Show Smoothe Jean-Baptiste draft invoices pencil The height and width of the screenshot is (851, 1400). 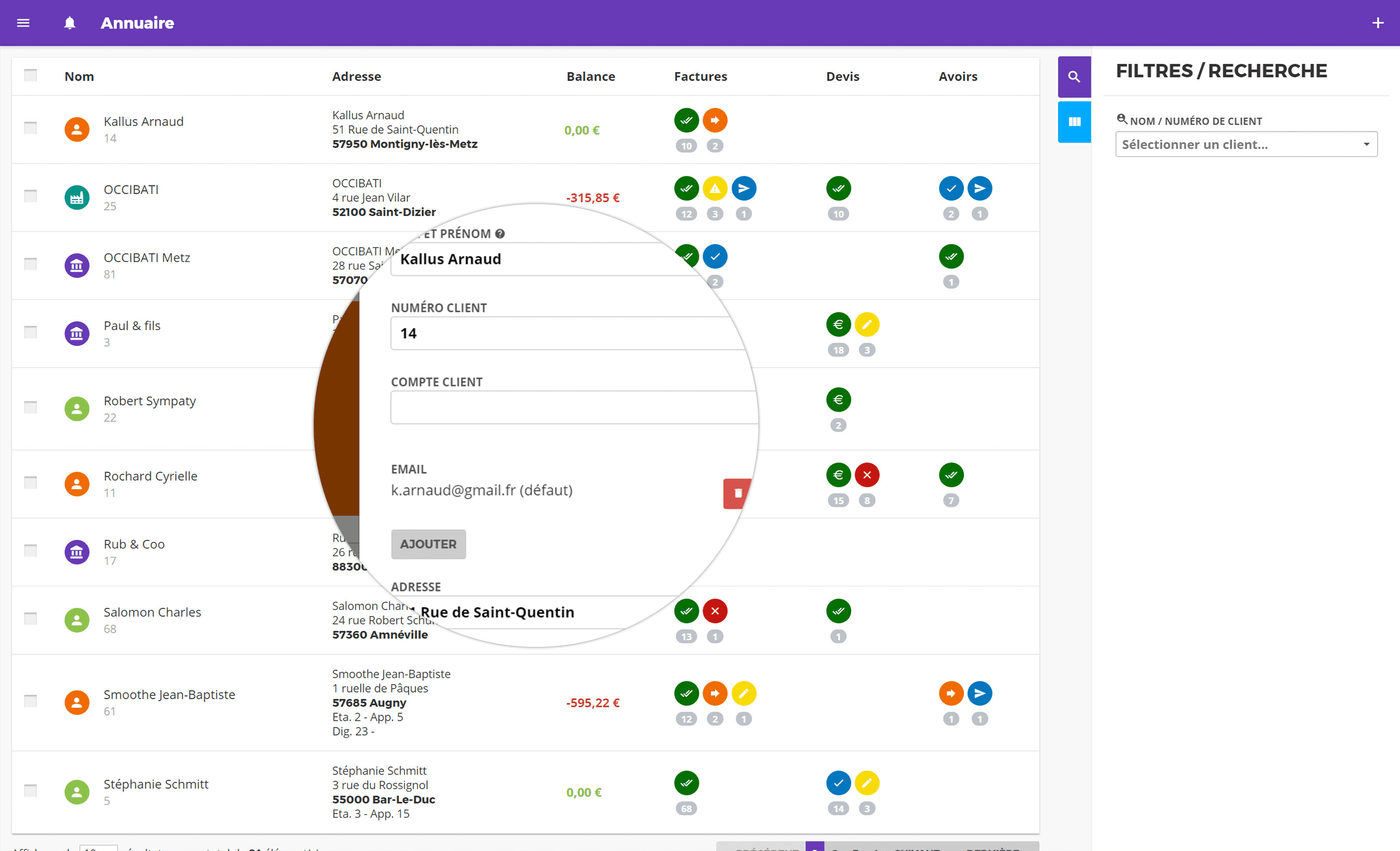pyautogui.click(x=744, y=694)
